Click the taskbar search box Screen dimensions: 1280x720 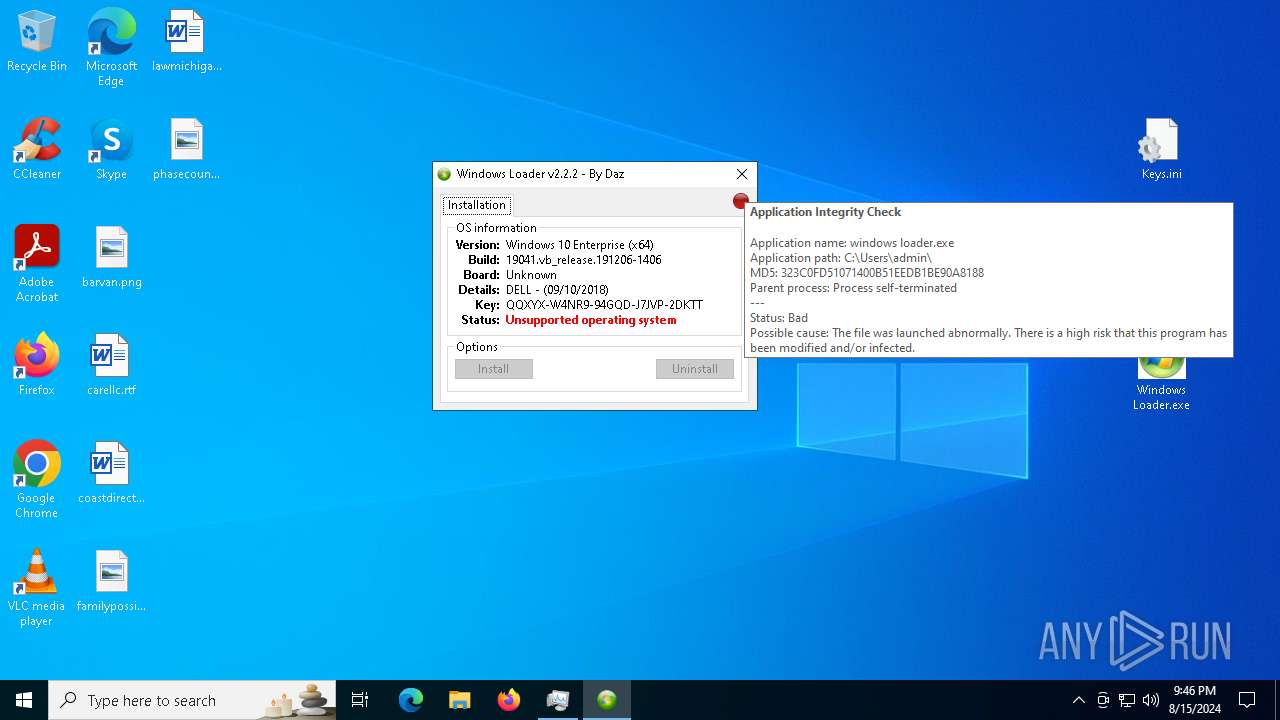point(192,700)
